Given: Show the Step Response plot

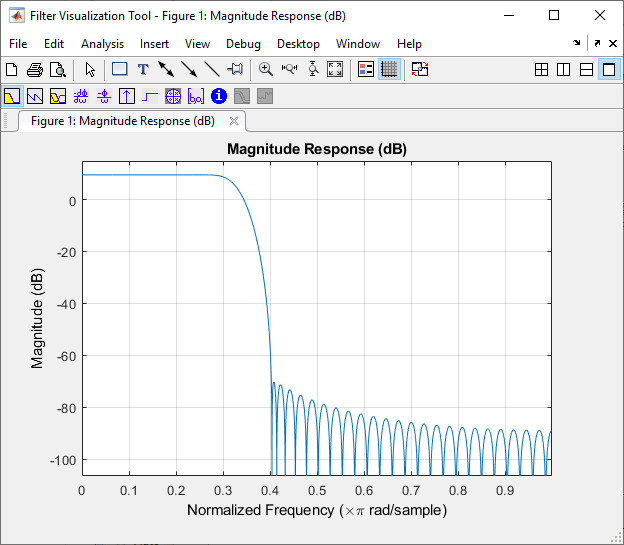Looking at the screenshot, I should [x=150, y=96].
